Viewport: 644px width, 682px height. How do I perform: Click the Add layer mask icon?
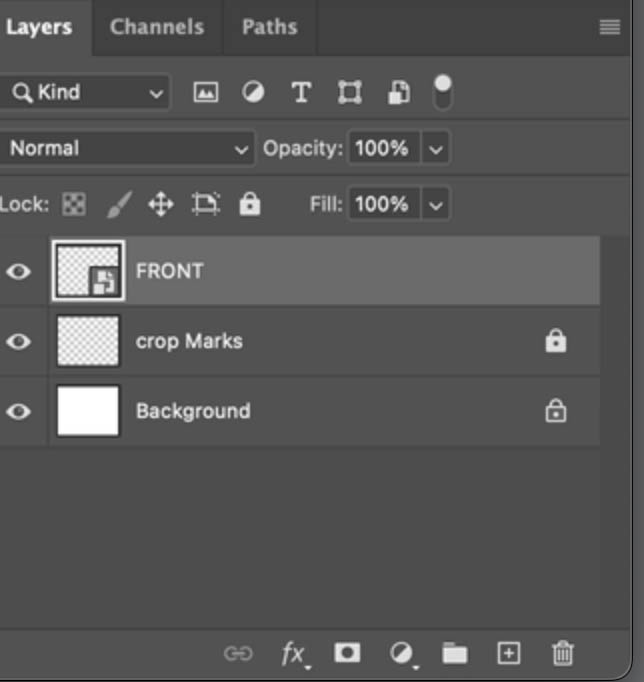click(347, 653)
